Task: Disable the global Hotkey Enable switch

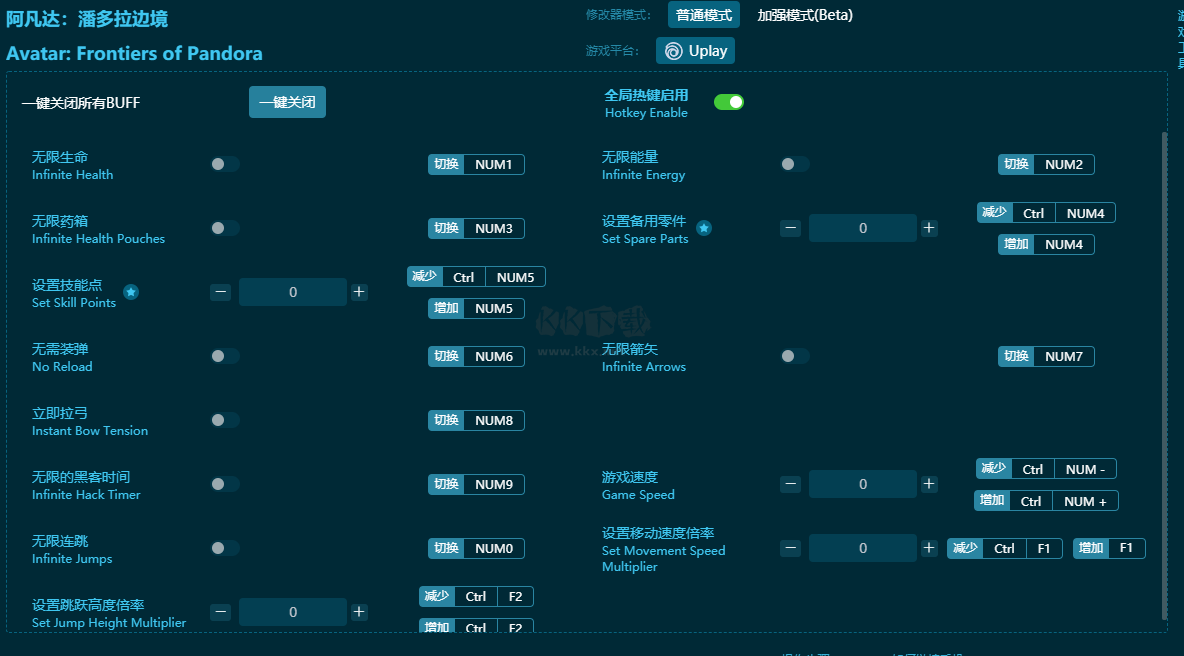Action: 729,102
